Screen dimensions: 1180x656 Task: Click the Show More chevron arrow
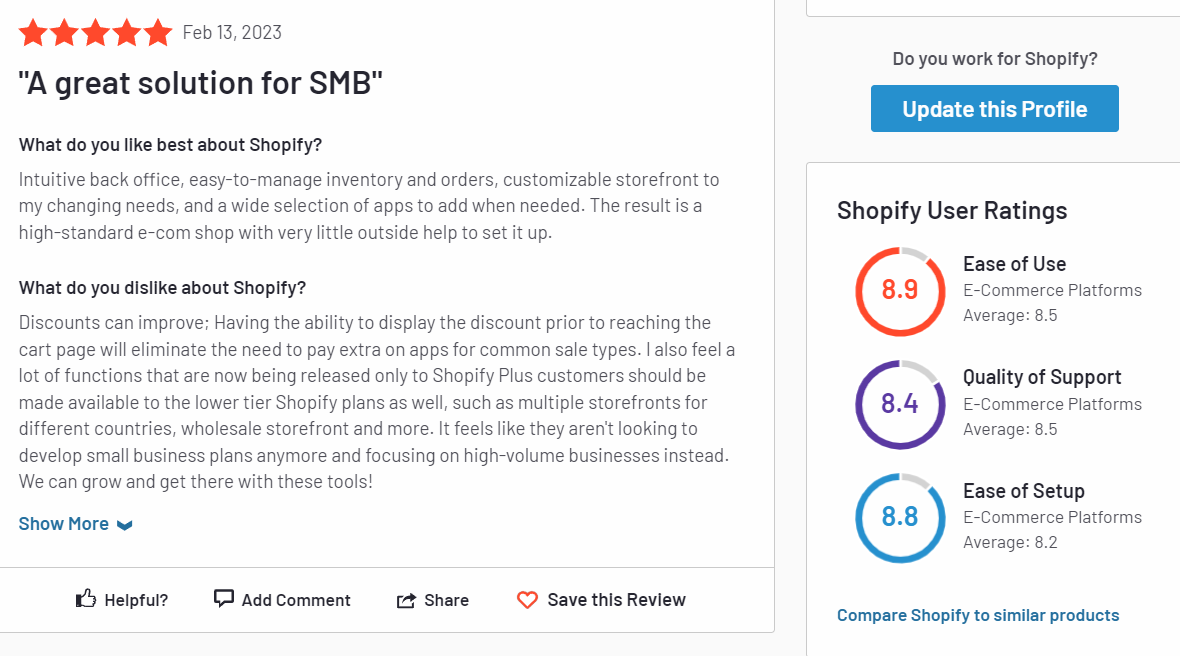(125, 525)
